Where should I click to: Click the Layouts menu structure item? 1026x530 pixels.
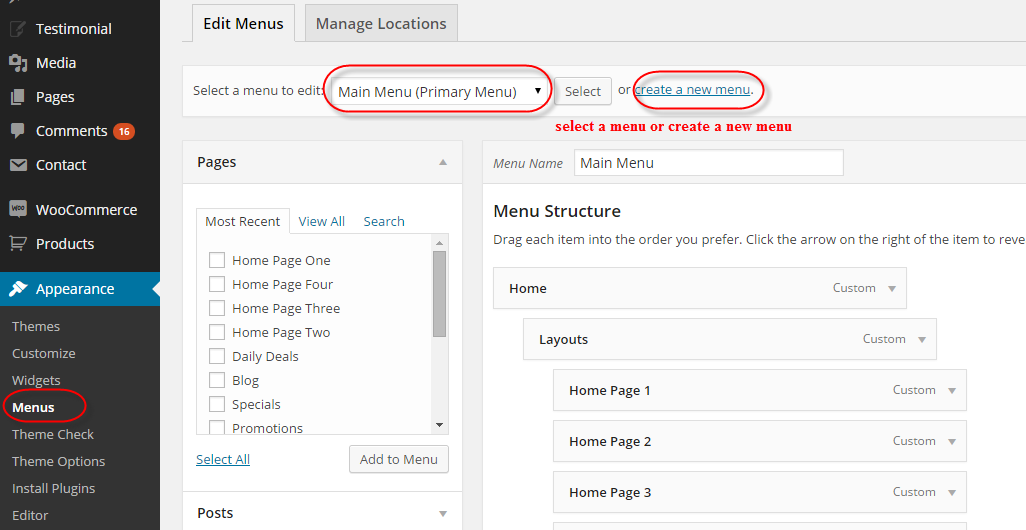tap(730, 339)
